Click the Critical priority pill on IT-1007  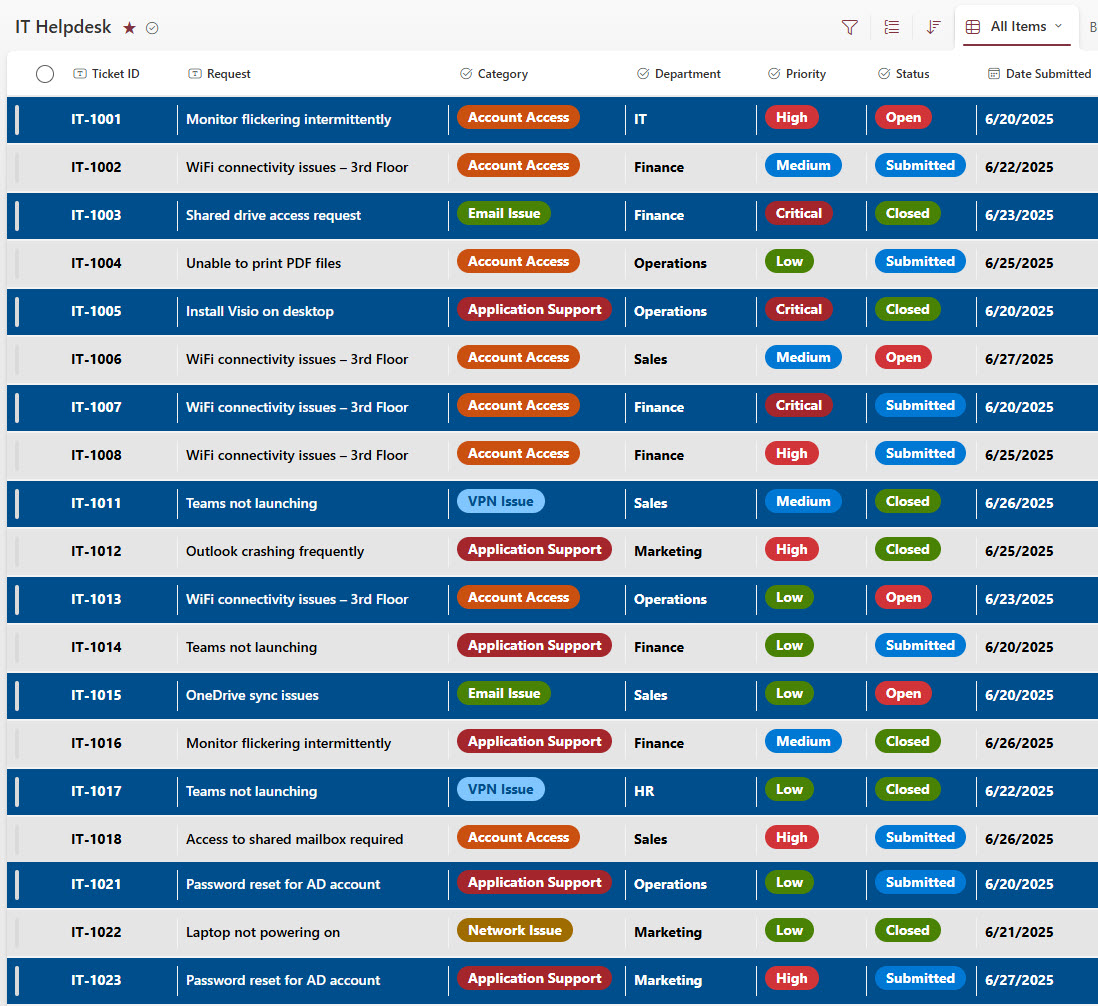[798, 406]
